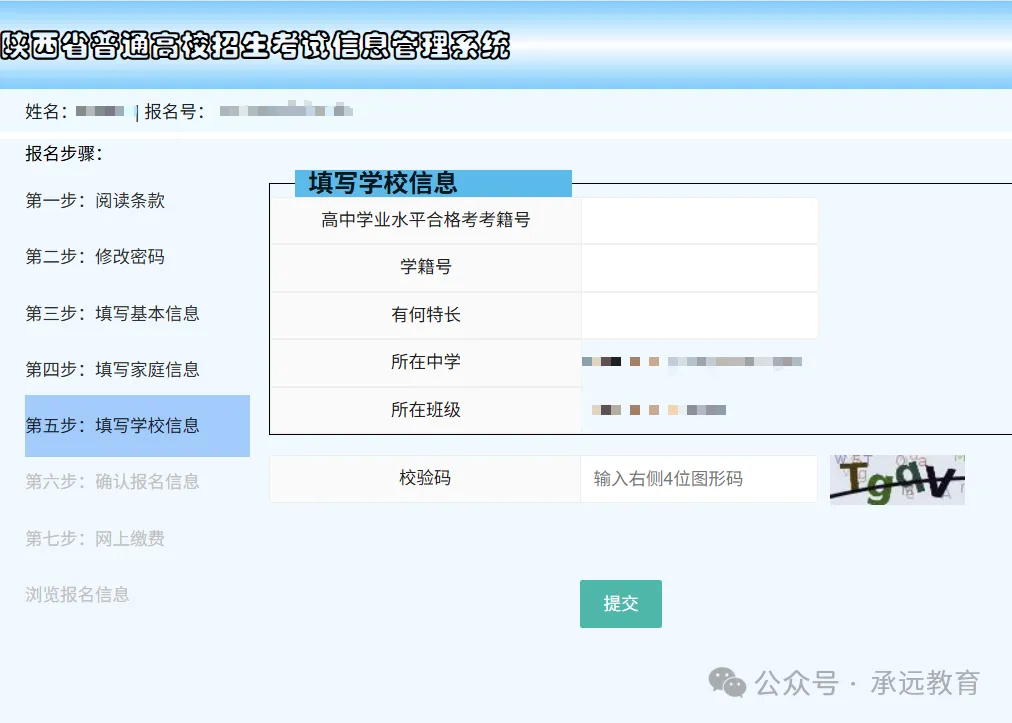Viewport: 1012px width, 723px height.
Task: Focus the 校验码 verification code input field
Action: point(699,478)
